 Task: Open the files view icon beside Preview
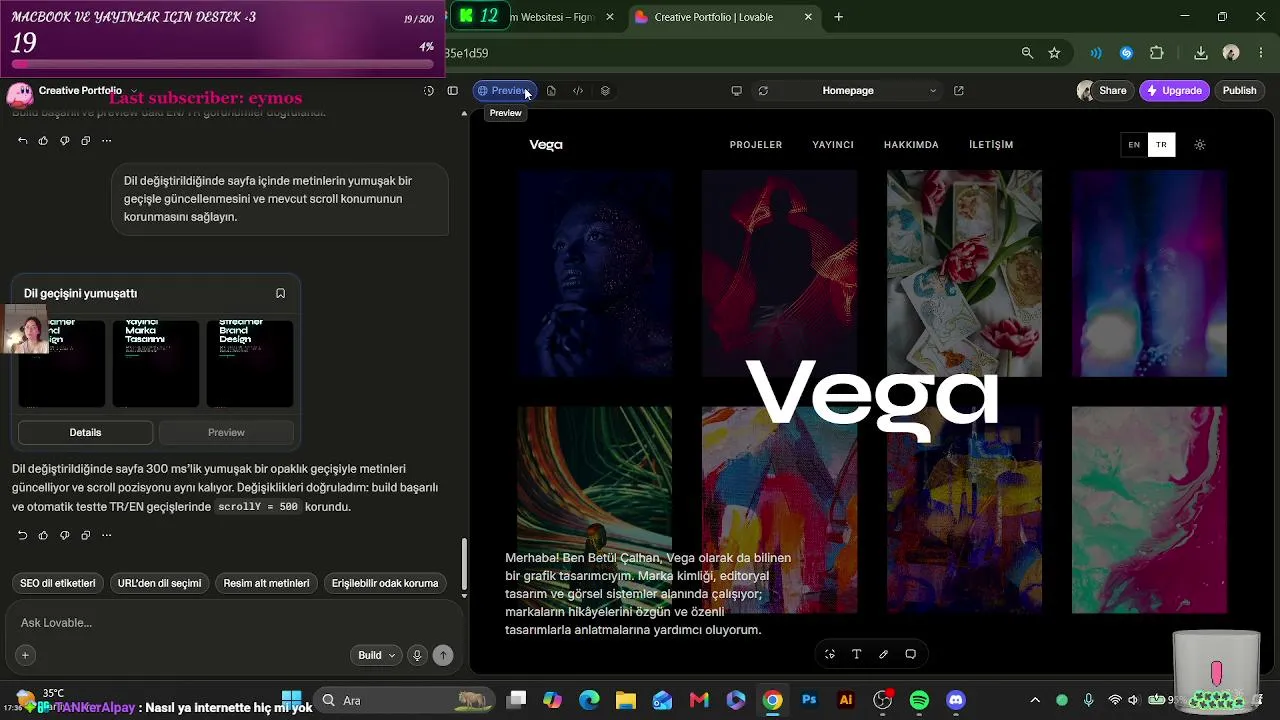tap(551, 91)
